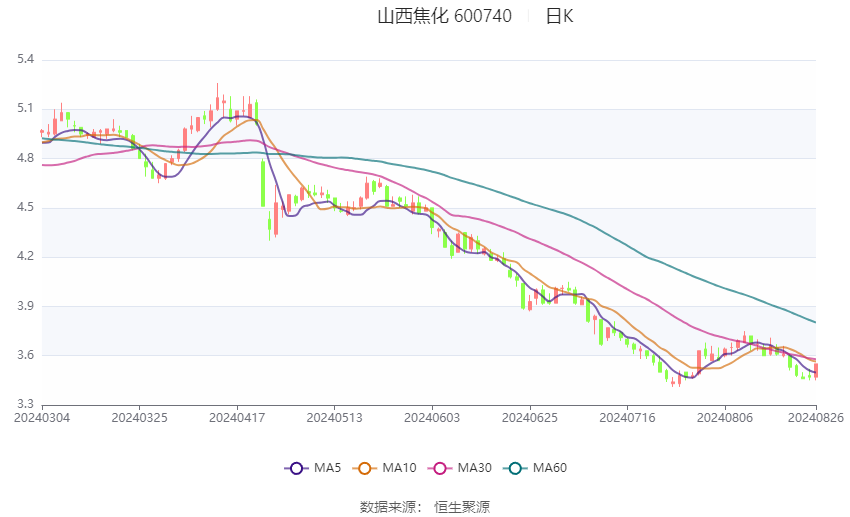Screen dimensions: 850x517
Task: Click the 20240625 date axis label
Action: point(530,418)
